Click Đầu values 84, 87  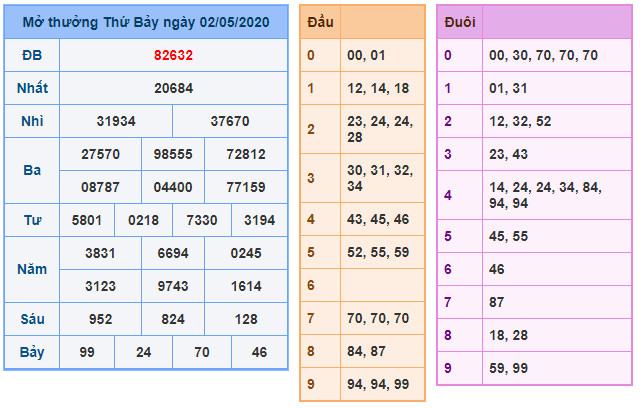366,351
